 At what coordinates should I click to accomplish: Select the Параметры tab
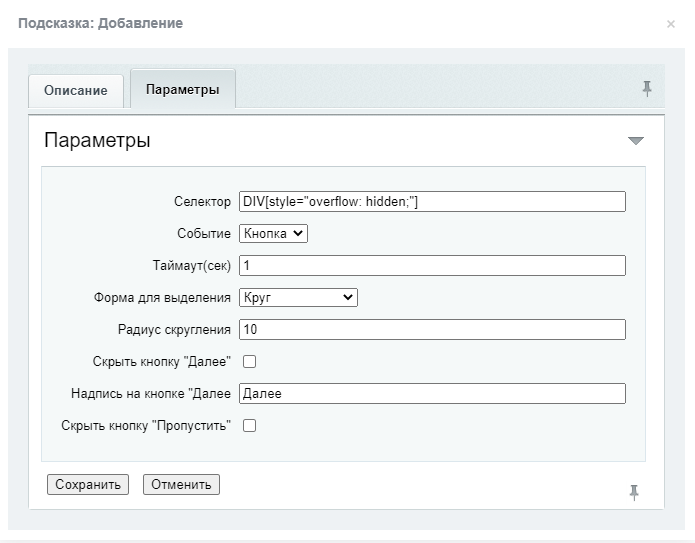[x=182, y=89]
